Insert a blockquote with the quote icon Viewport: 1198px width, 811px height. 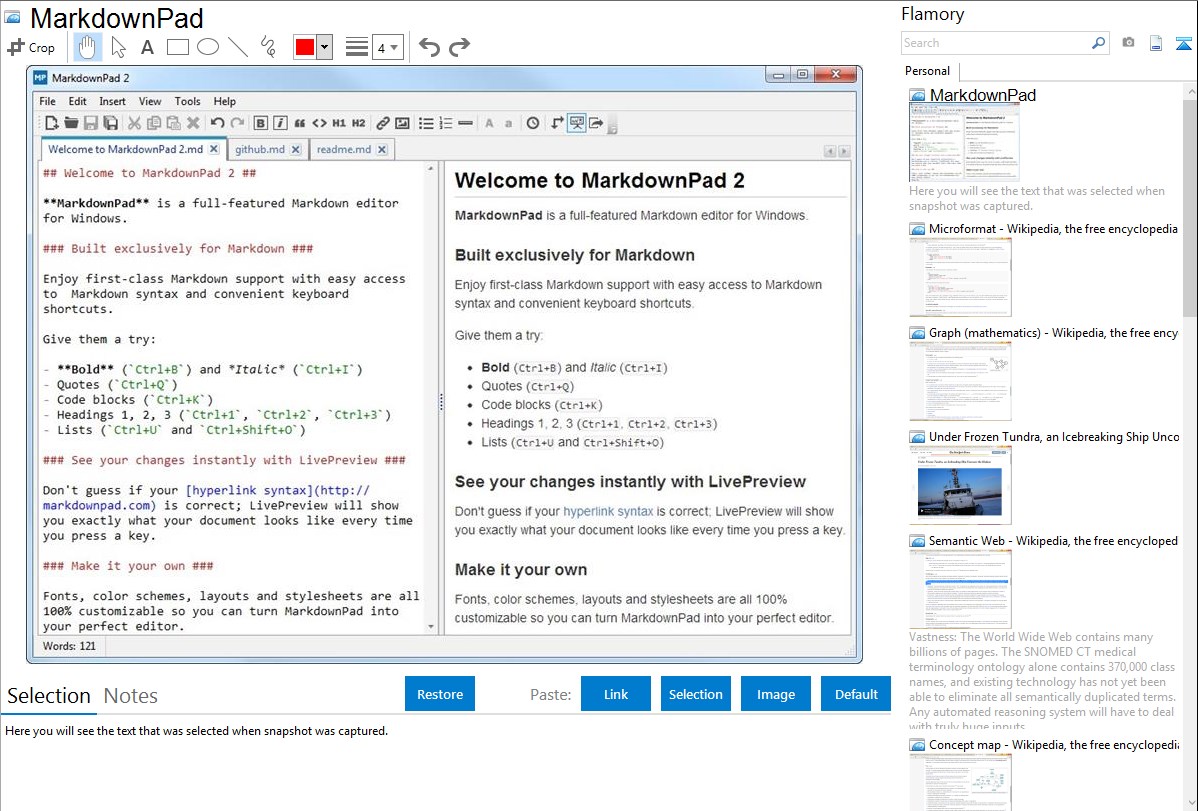point(300,123)
